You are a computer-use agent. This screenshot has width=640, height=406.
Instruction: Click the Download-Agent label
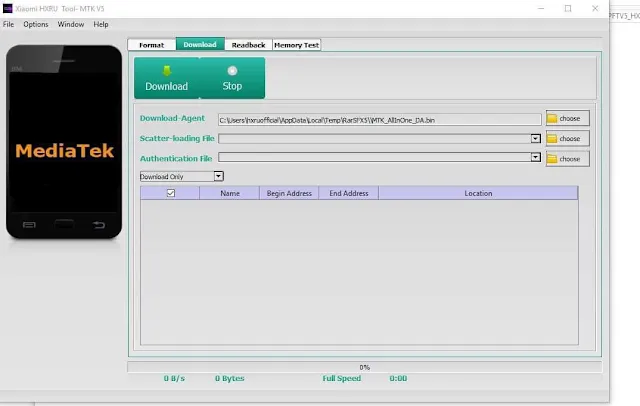click(172, 118)
